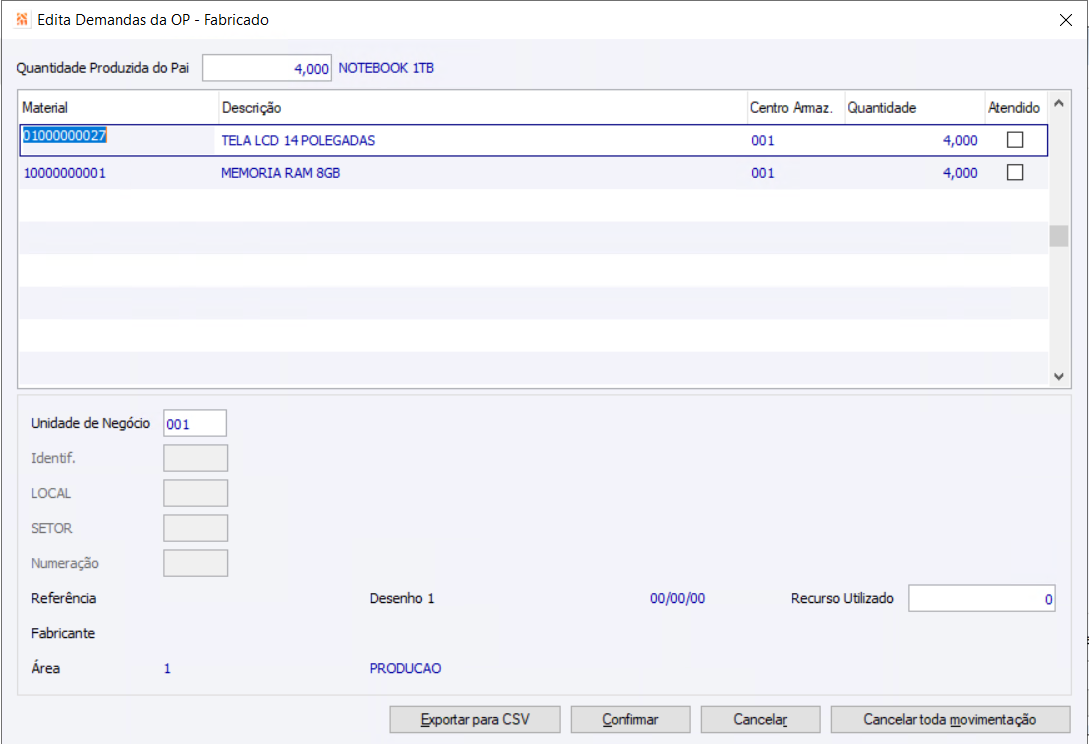Click the app icon in title bar

22,19
